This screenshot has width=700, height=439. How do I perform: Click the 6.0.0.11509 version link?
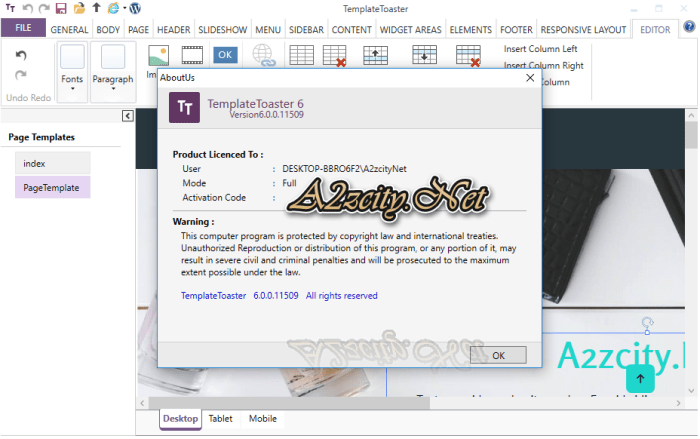click(276, 296)
